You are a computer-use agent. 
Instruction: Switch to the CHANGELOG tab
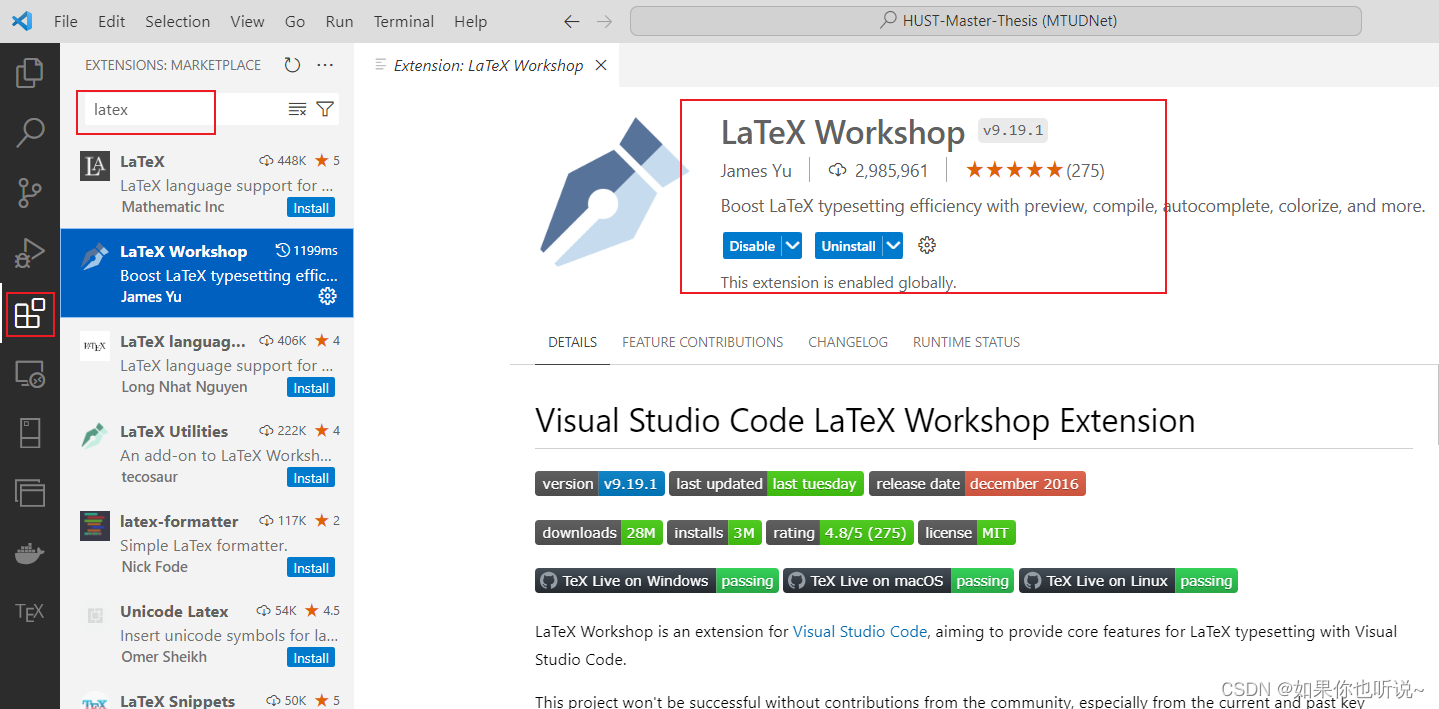point(847,342)
